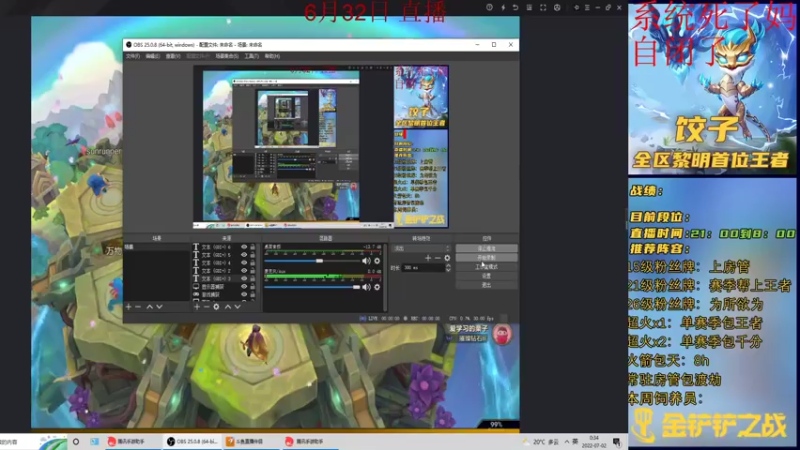
Task: Step the transition duration spinner
Action: [448, 267]
